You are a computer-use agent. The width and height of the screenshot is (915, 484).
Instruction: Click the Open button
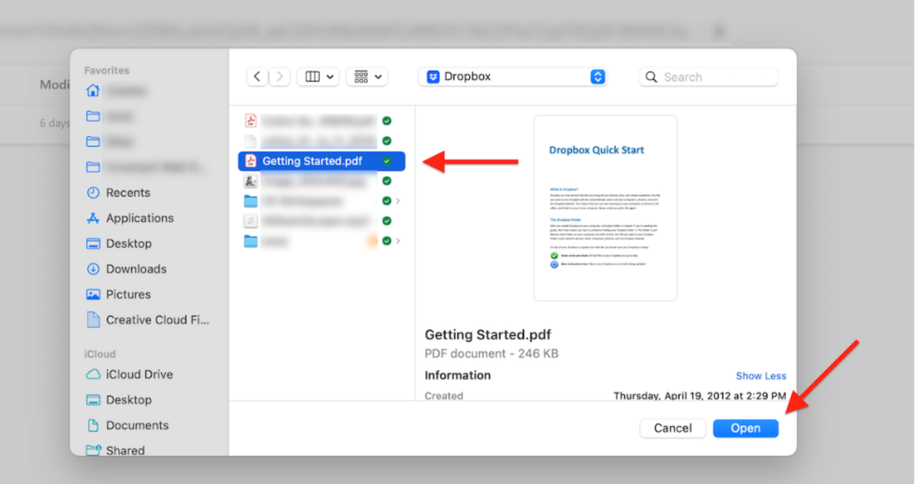click(745, 428)
